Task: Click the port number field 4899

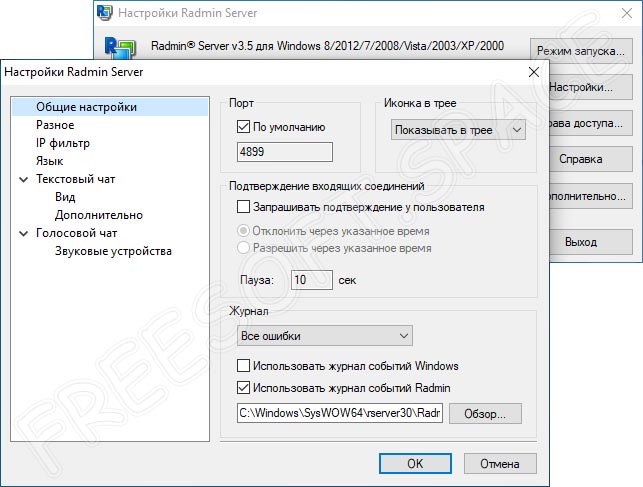Action: pos(285,152)
